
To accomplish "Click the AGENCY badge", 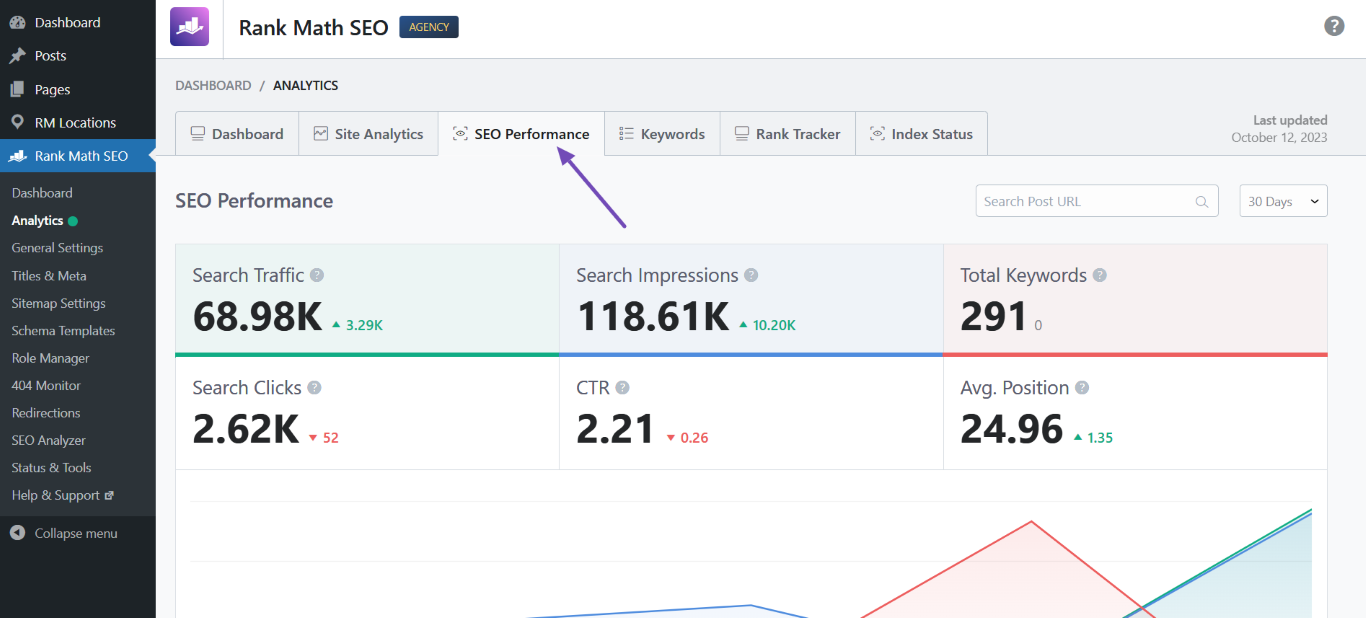I will click(429, 27).
